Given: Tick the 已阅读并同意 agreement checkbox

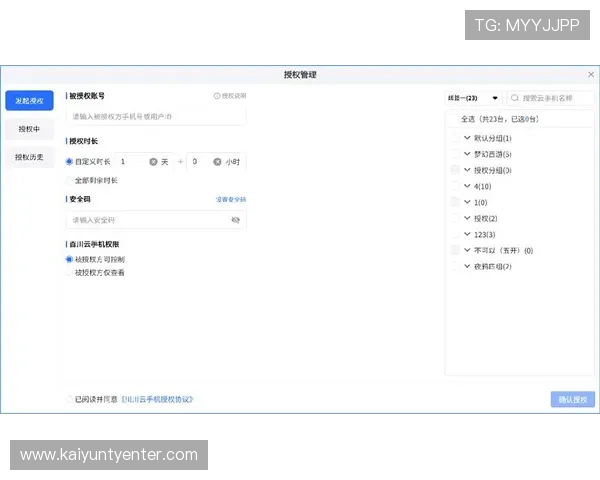Looking at the screenshot, I should coord(69,399).
